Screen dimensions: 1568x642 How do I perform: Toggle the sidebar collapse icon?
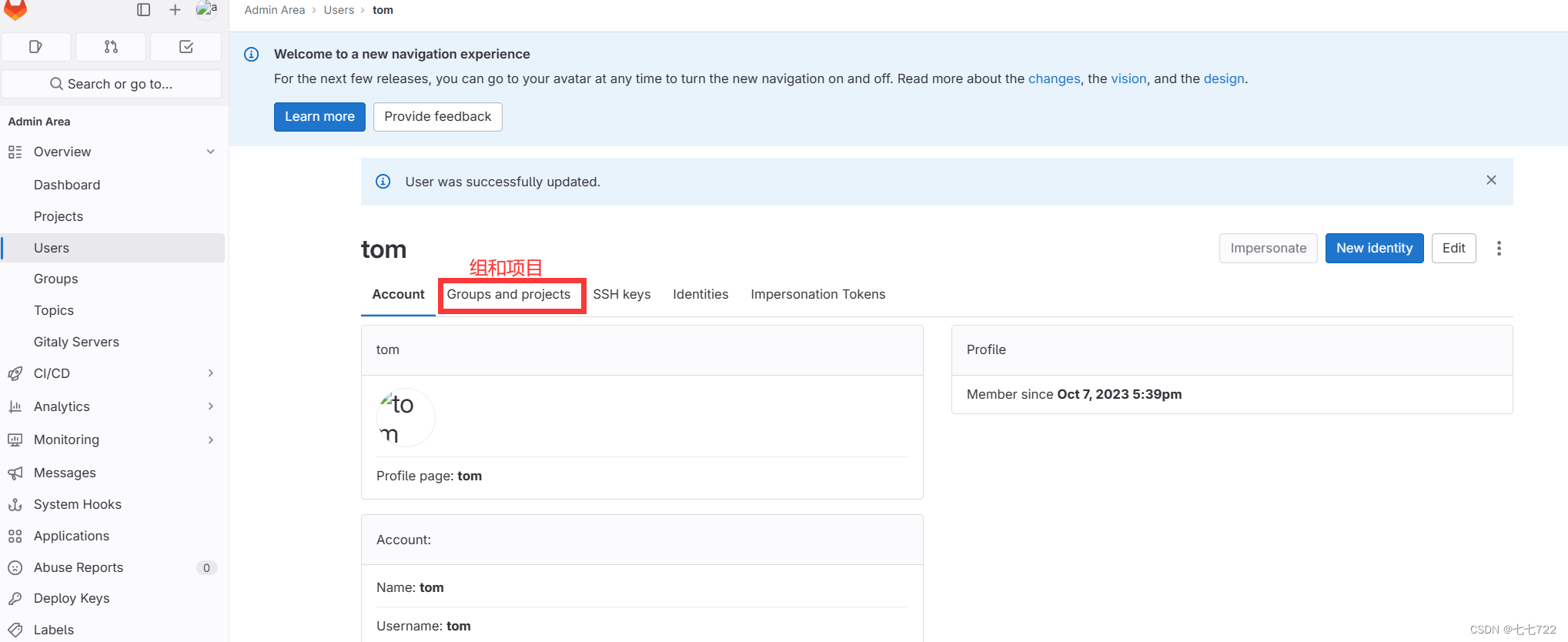143,10
